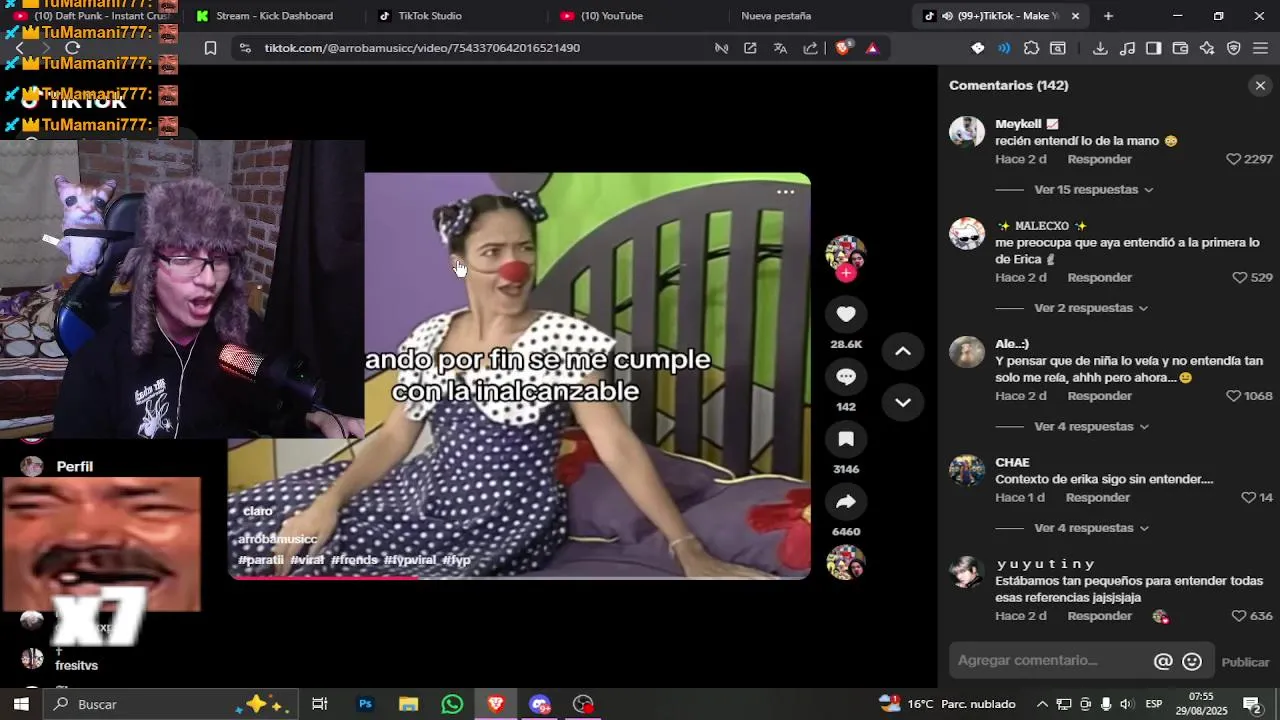Switch to Nueva pestaña tab

tap(776, 16)
